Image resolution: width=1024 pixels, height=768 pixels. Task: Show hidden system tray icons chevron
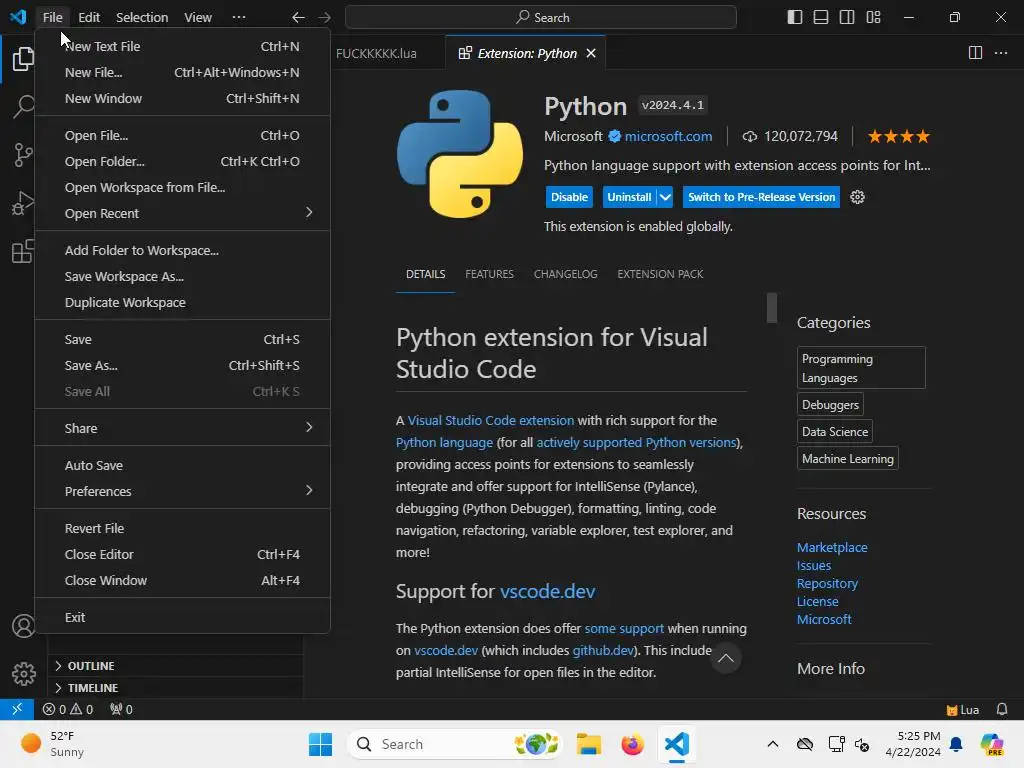[773, 744]
